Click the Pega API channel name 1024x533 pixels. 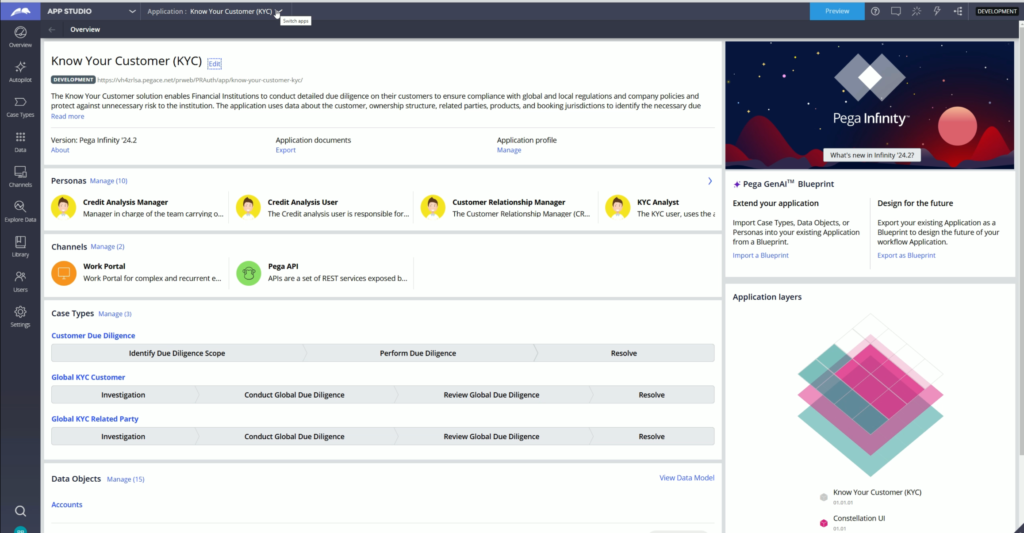tap(283, 266)
